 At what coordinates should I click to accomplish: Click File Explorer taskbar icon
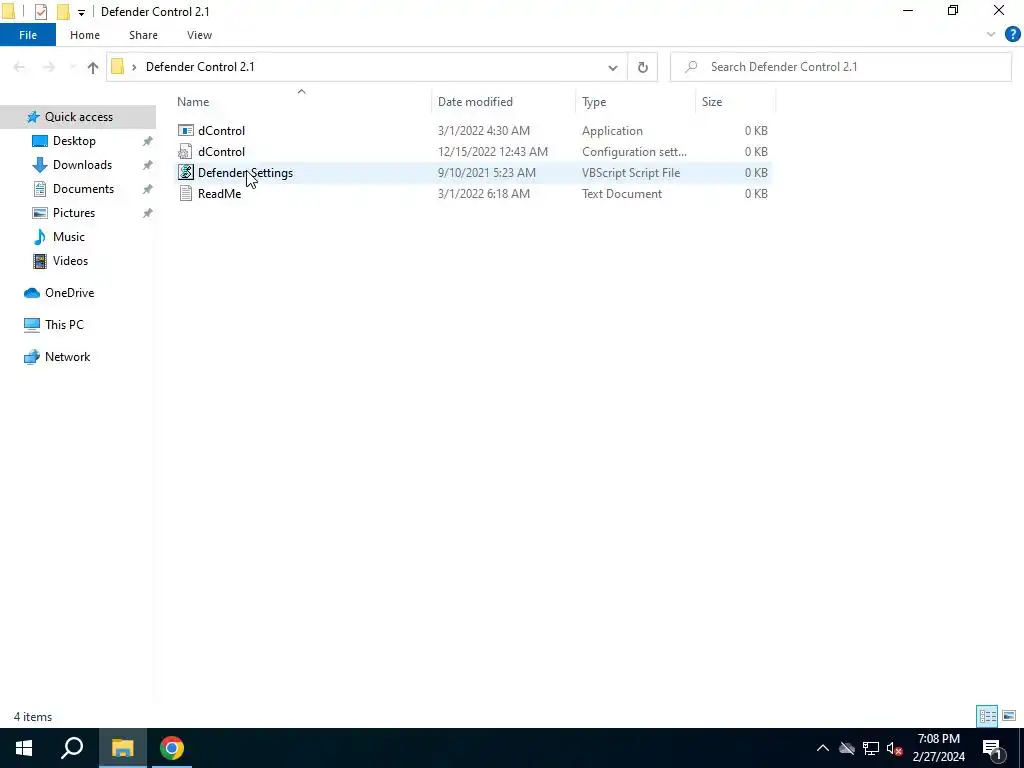[122, 748]
